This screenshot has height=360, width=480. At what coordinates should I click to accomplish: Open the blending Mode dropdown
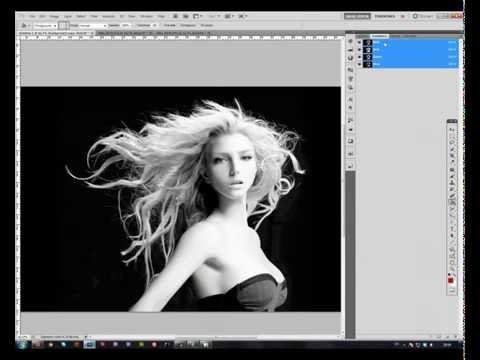pos(93,25)
